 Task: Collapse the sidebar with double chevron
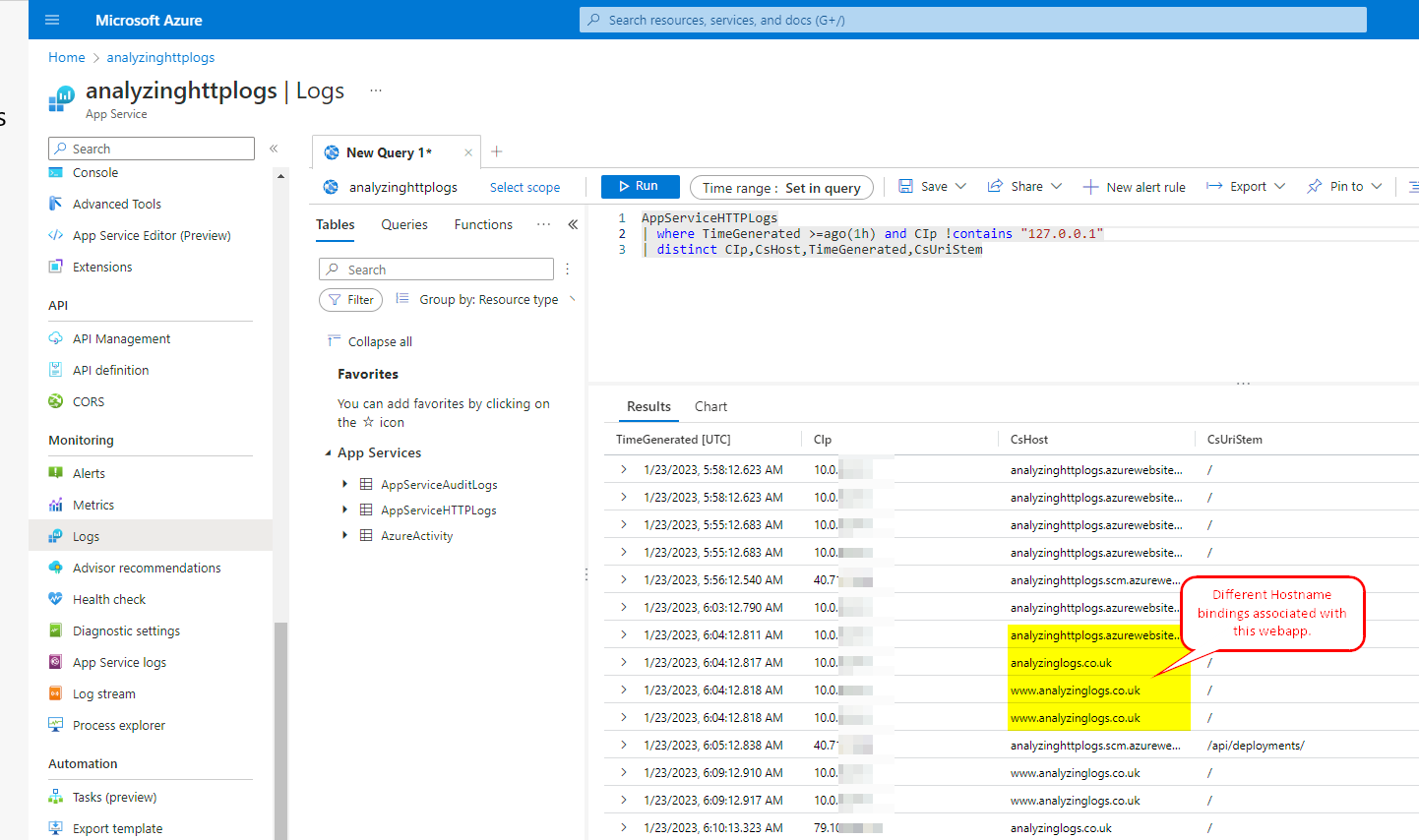(x=274, y=149)
